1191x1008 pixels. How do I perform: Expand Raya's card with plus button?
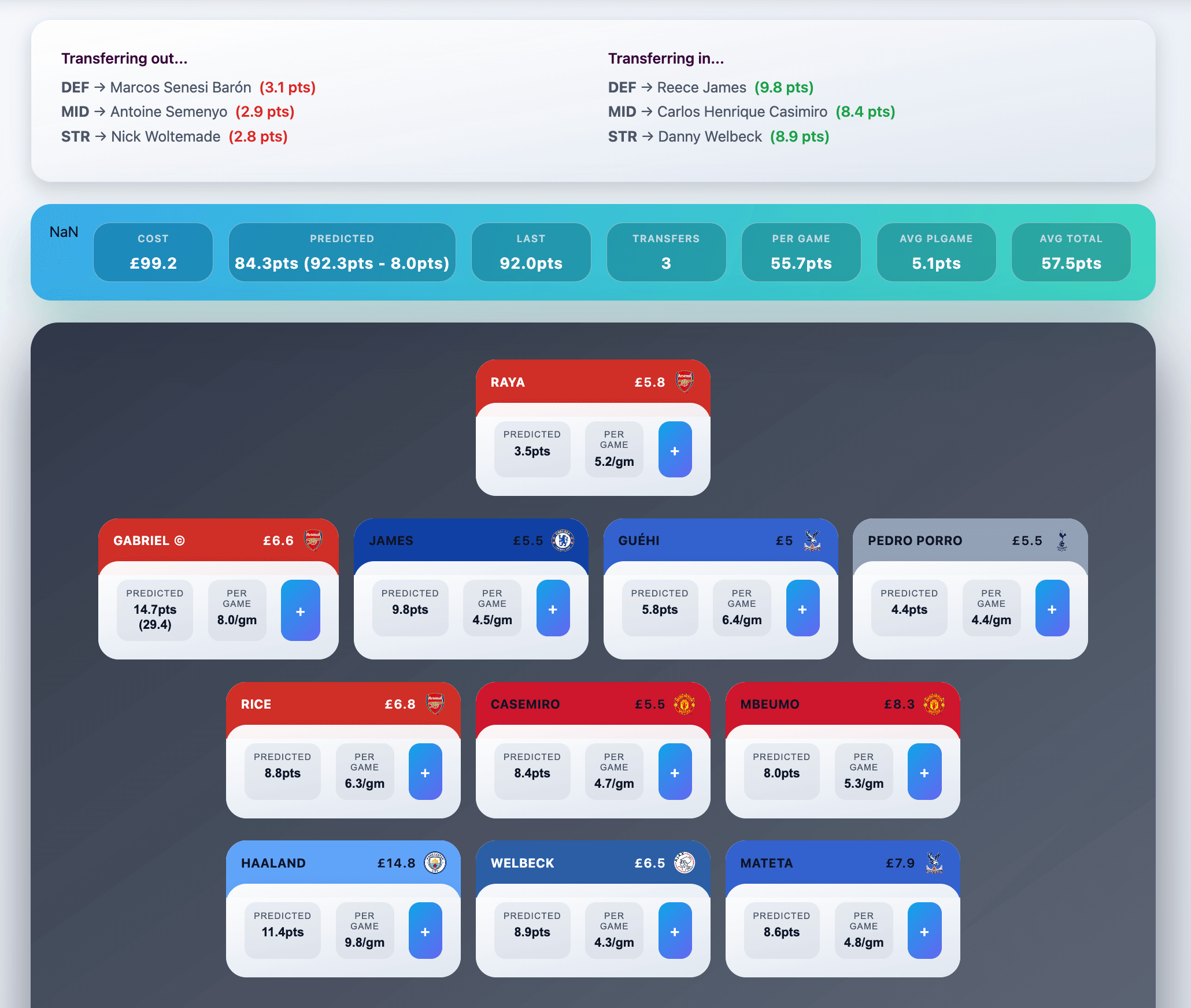click(675, 450)
